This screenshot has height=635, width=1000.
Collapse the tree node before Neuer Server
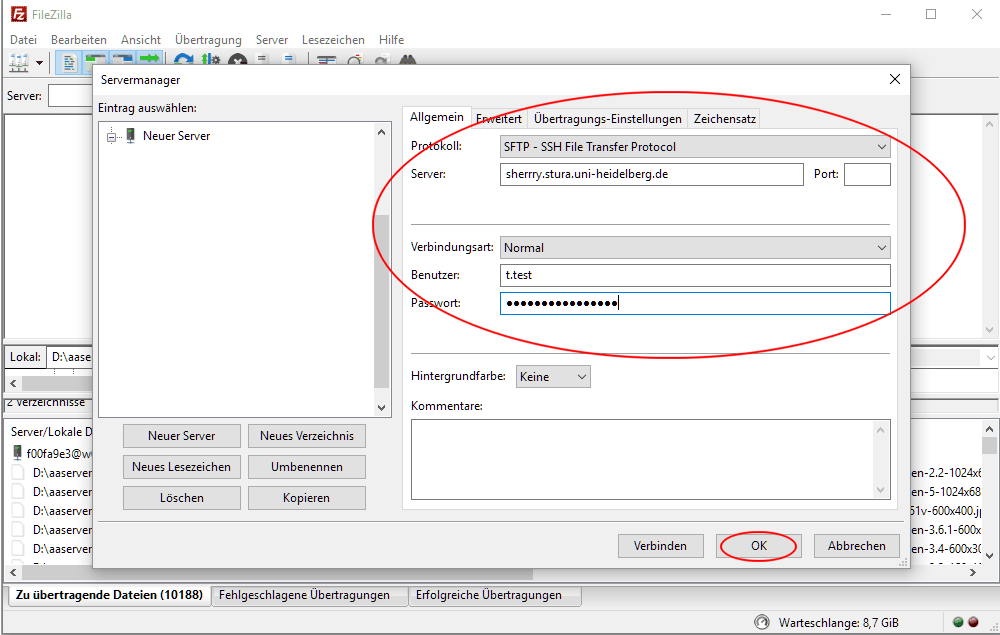(112, 136)
